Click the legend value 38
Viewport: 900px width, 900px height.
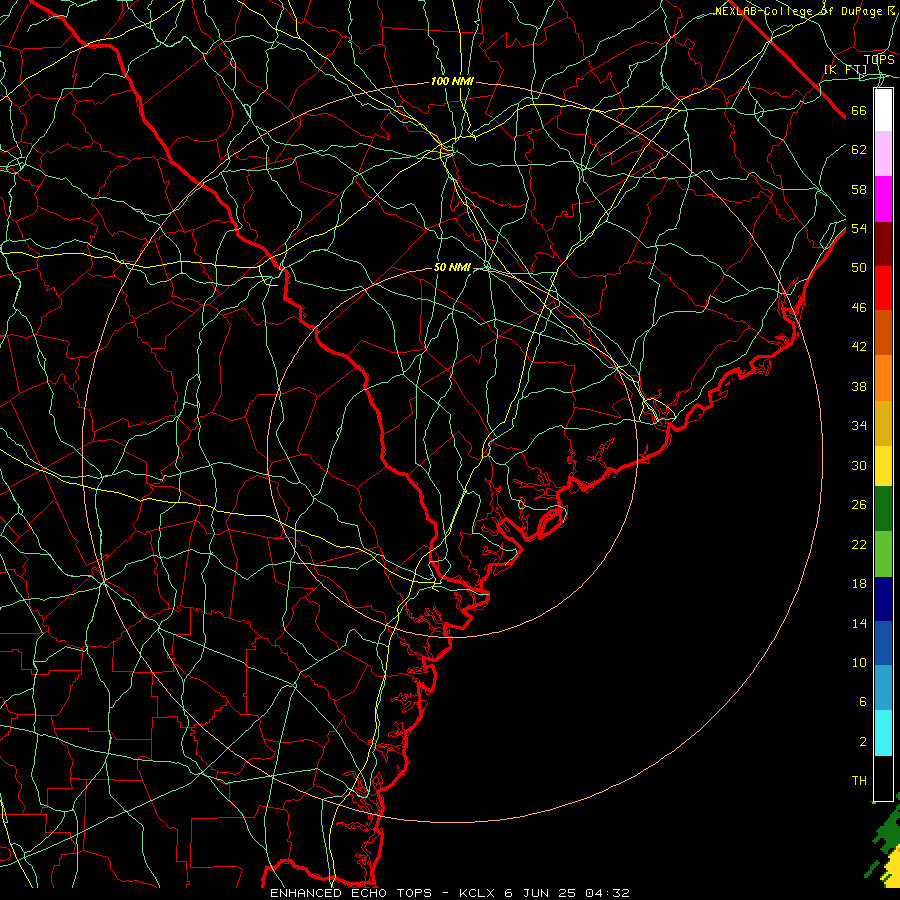pos(859,386)
